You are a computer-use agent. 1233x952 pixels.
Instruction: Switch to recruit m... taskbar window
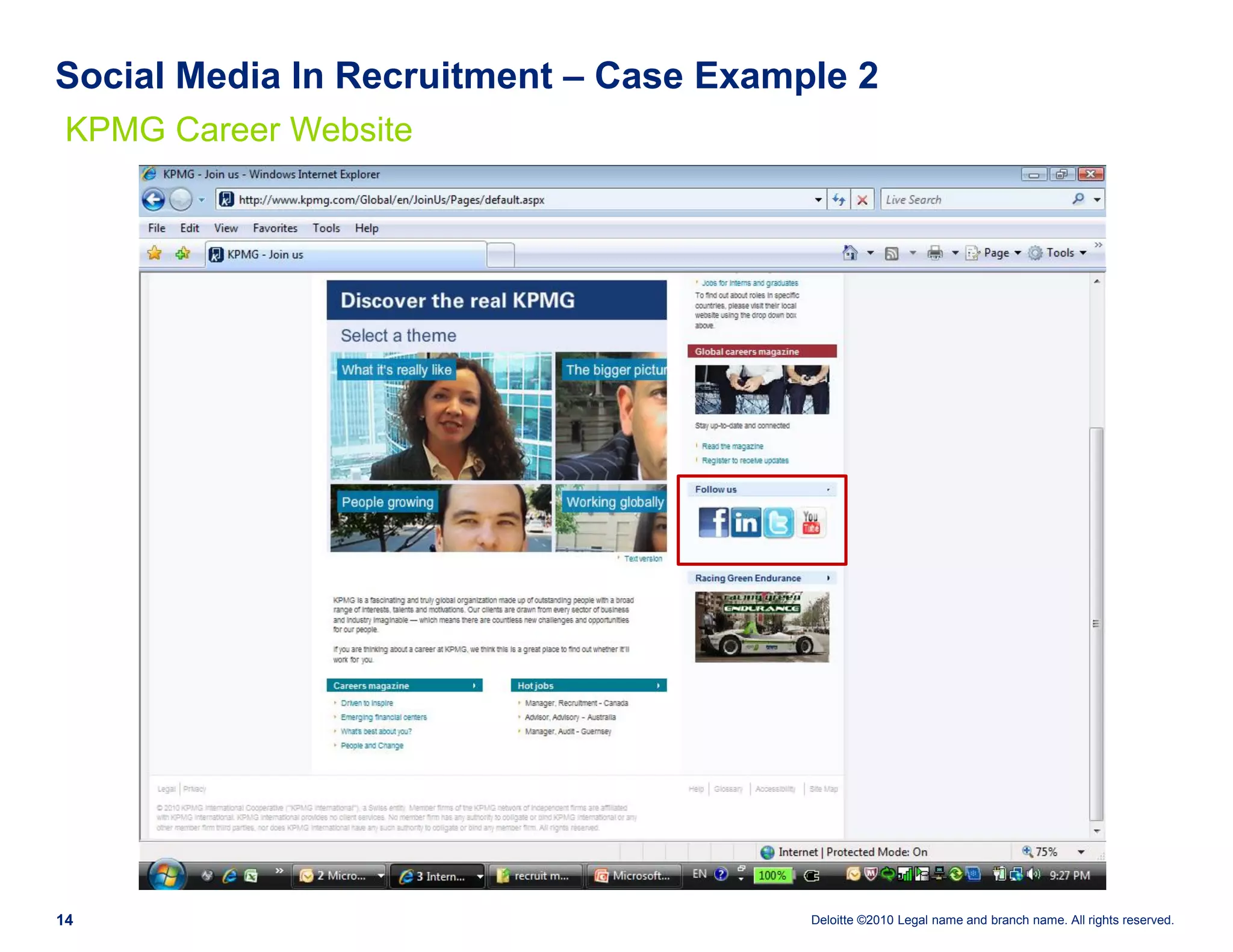coord(535,876)
